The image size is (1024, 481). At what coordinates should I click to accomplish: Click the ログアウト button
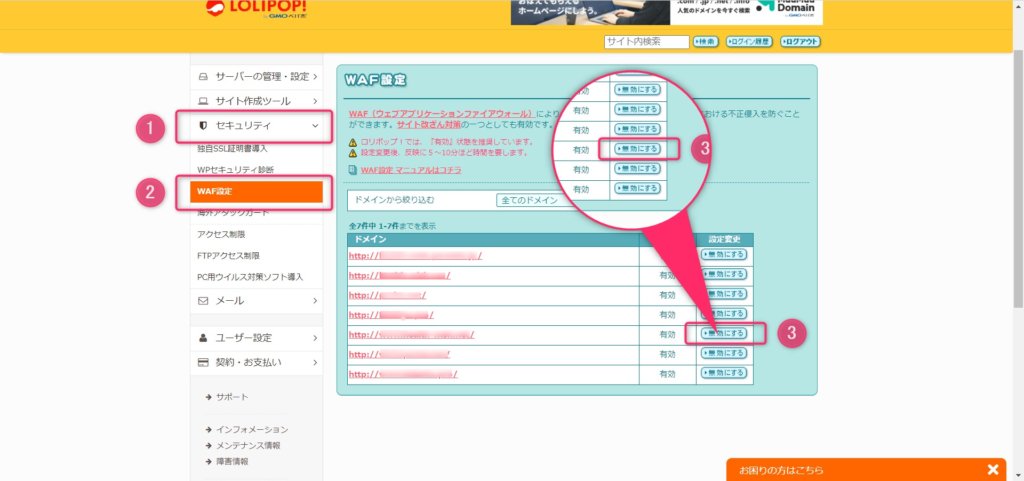tap(800, 42)
